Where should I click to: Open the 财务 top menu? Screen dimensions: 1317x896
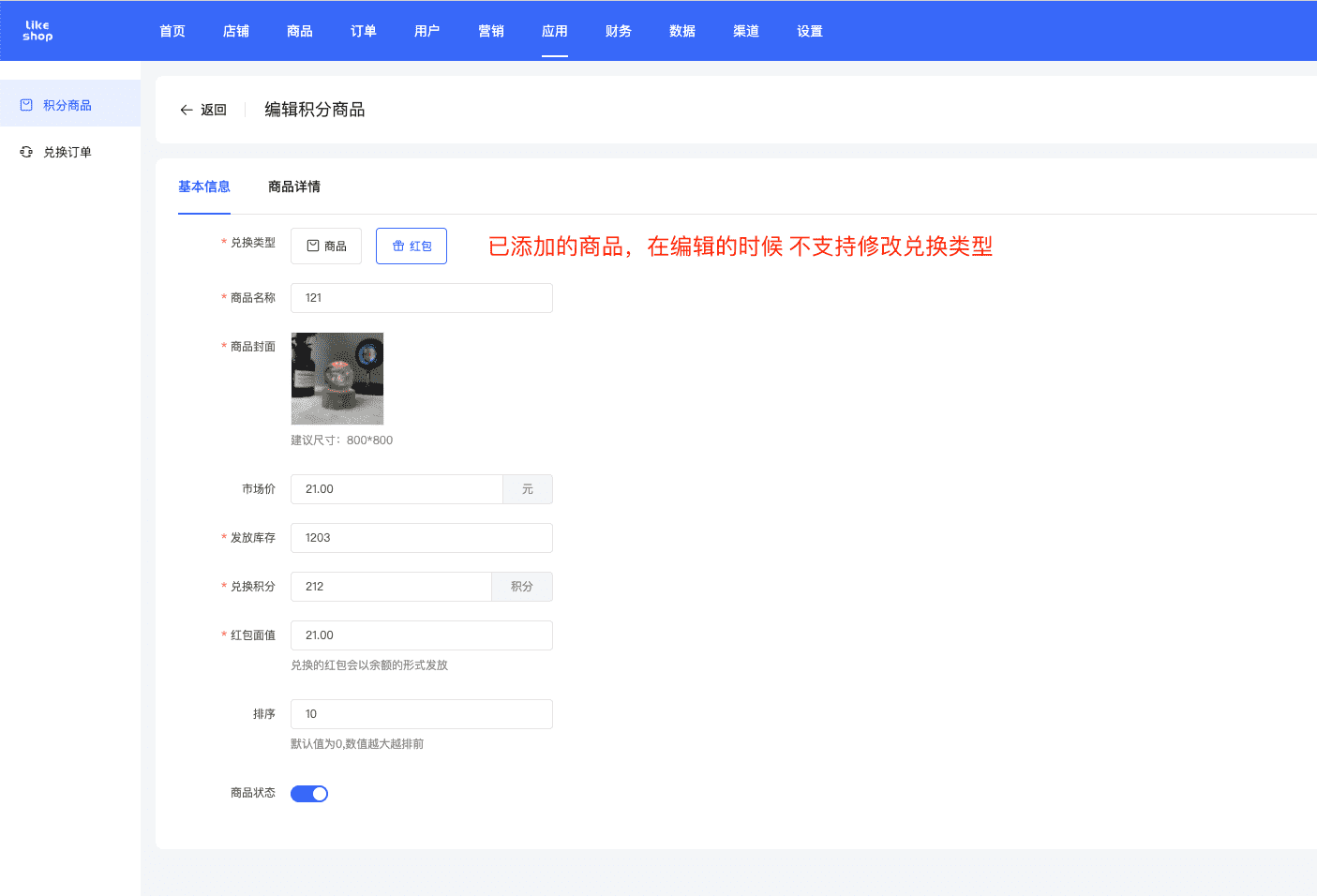point(619,31)
